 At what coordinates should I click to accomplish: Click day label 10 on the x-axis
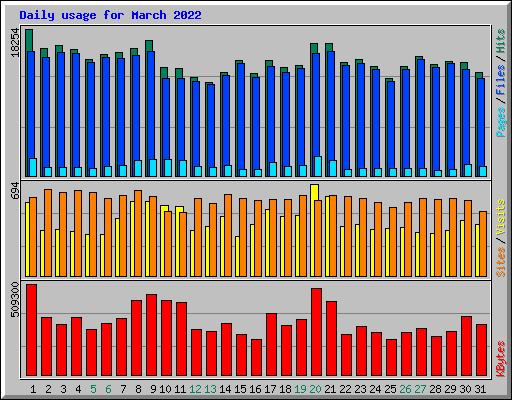165,389
